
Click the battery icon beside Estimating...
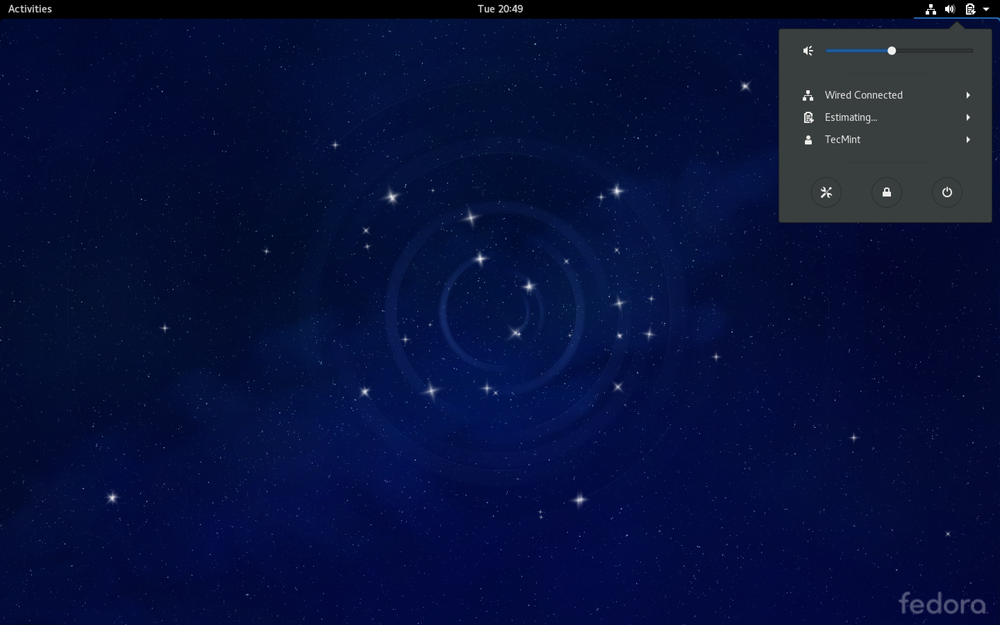coord(808,117)
